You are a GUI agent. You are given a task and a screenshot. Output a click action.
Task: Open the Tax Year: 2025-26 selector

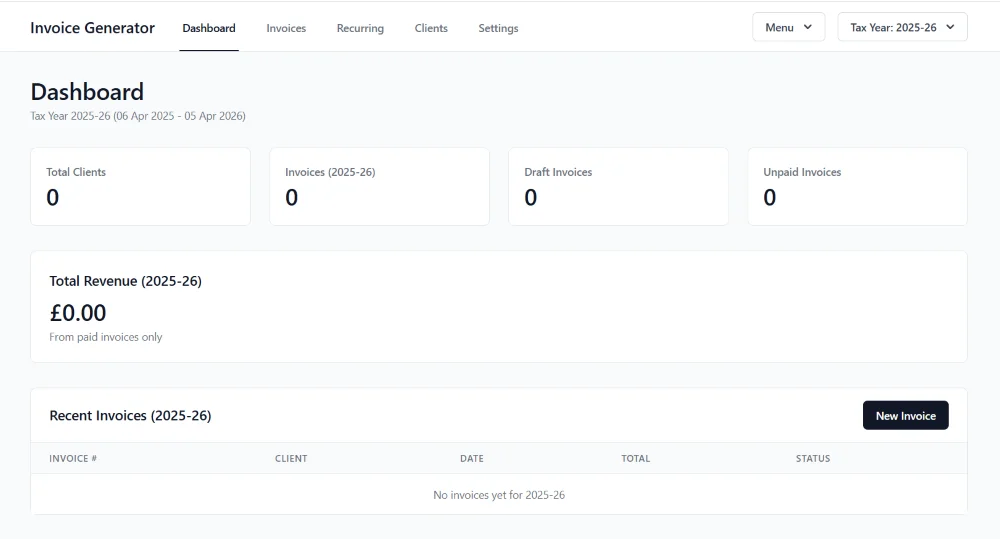902,27
